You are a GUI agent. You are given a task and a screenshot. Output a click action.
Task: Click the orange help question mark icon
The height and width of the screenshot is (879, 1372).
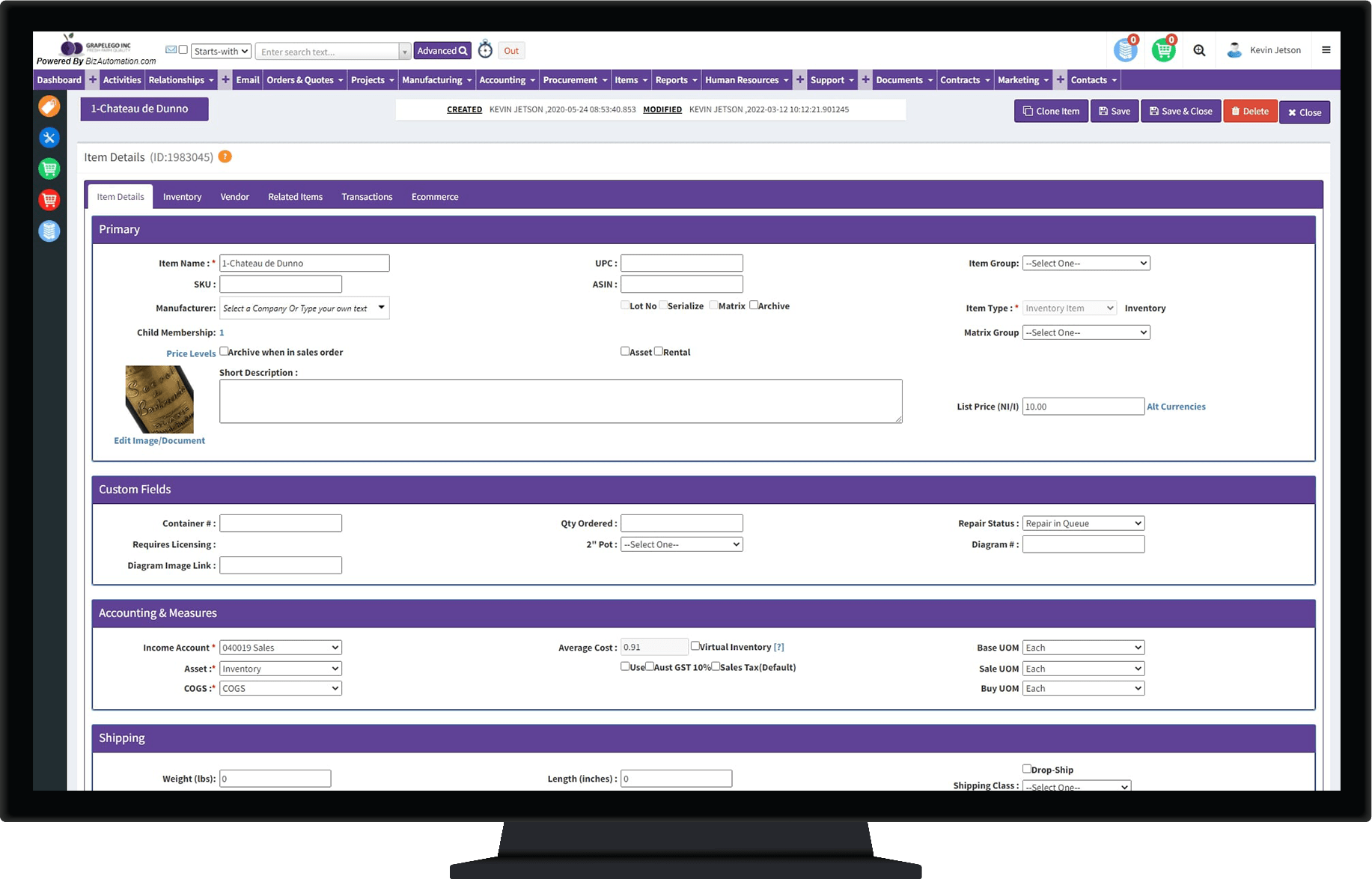225,156
